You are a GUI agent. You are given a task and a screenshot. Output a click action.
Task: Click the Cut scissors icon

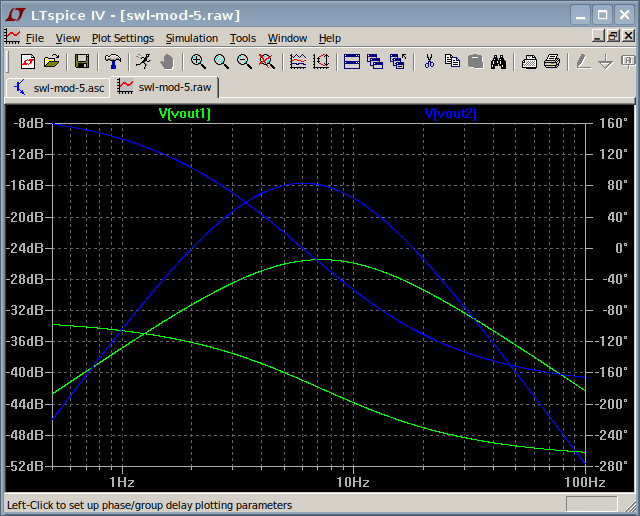429,61
